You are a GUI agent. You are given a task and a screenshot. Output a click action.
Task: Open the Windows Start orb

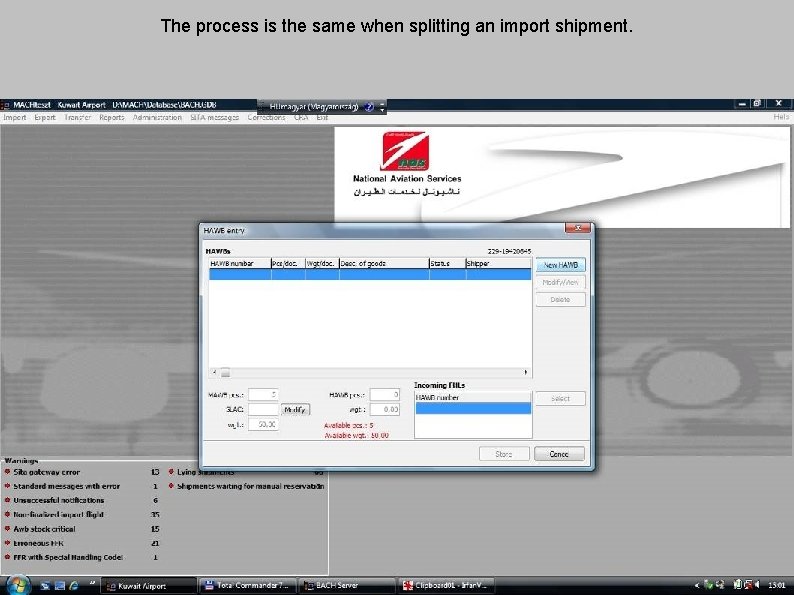[18, 585]
